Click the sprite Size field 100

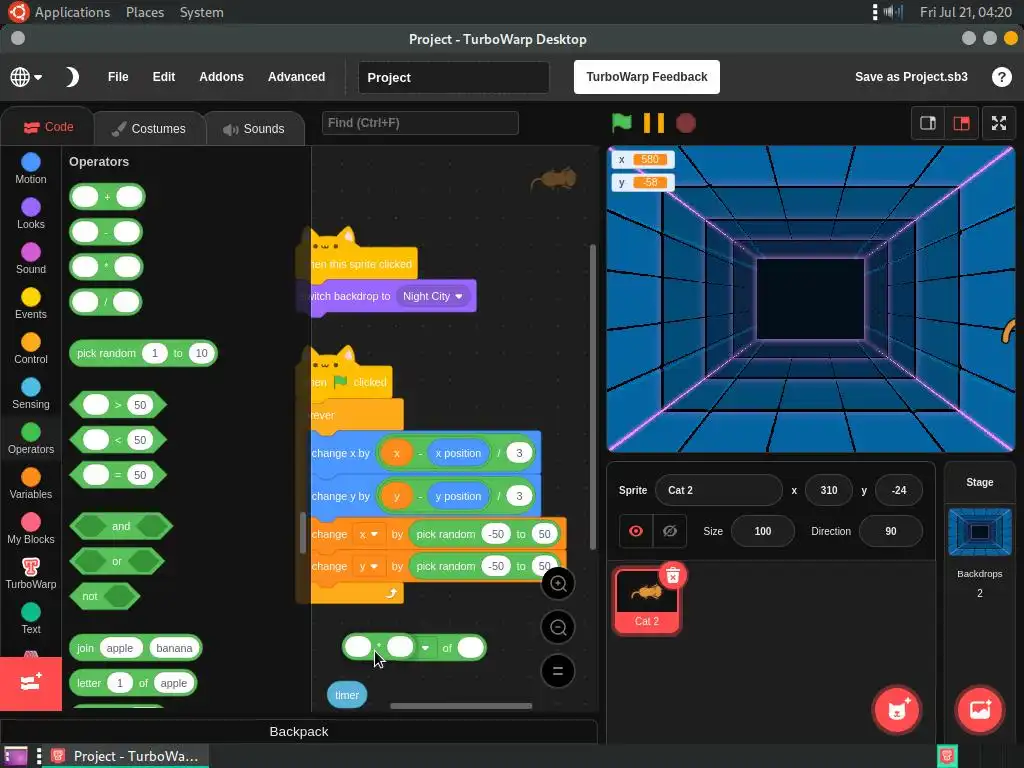[763, 531]
